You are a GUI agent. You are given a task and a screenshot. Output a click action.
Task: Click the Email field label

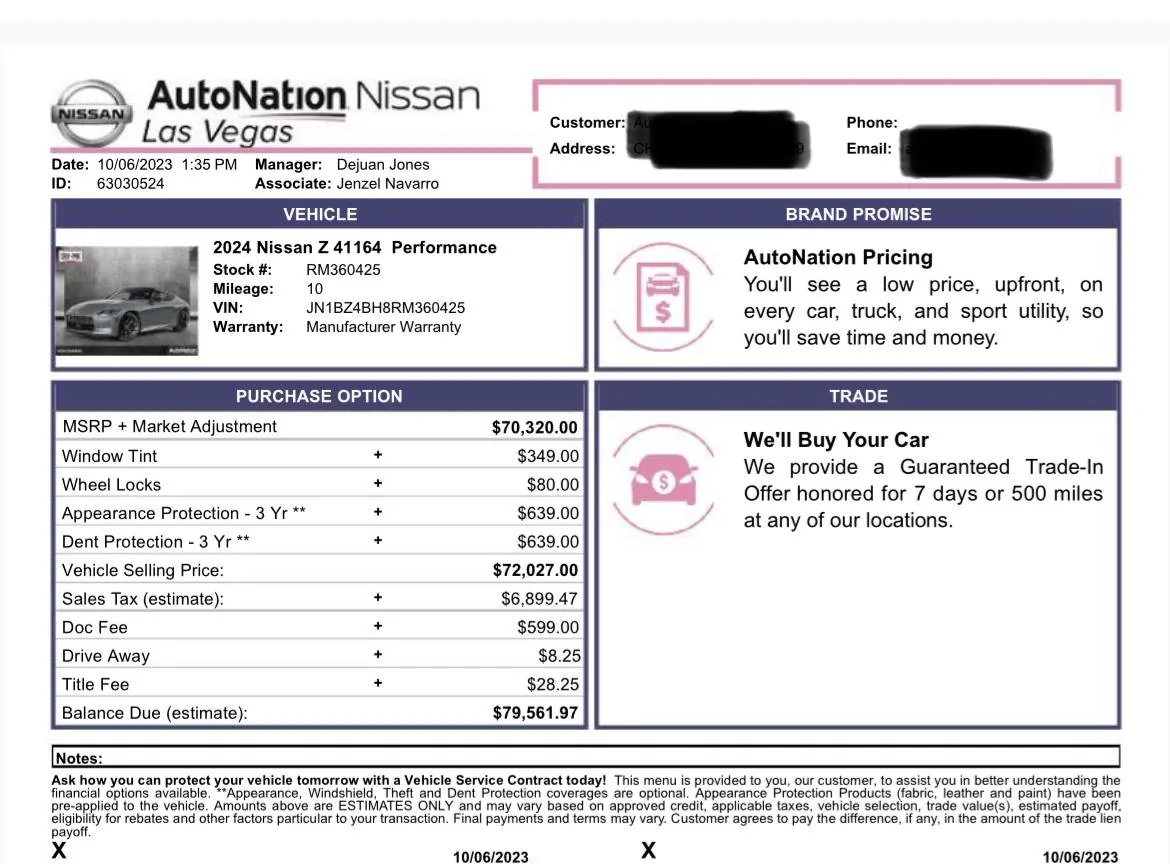[x=869, y=148]
